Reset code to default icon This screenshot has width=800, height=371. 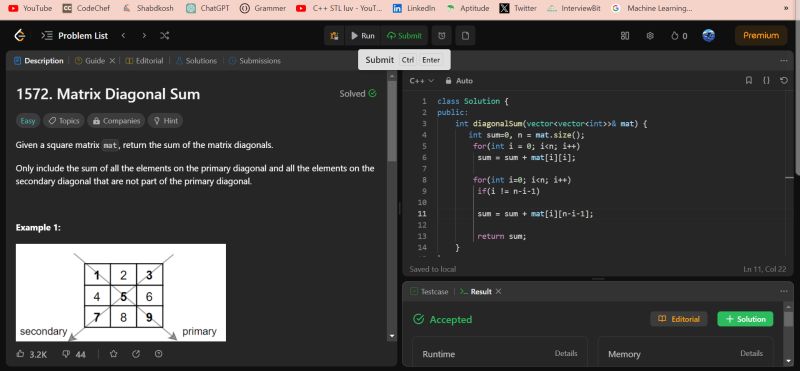(x=784, y=81)
